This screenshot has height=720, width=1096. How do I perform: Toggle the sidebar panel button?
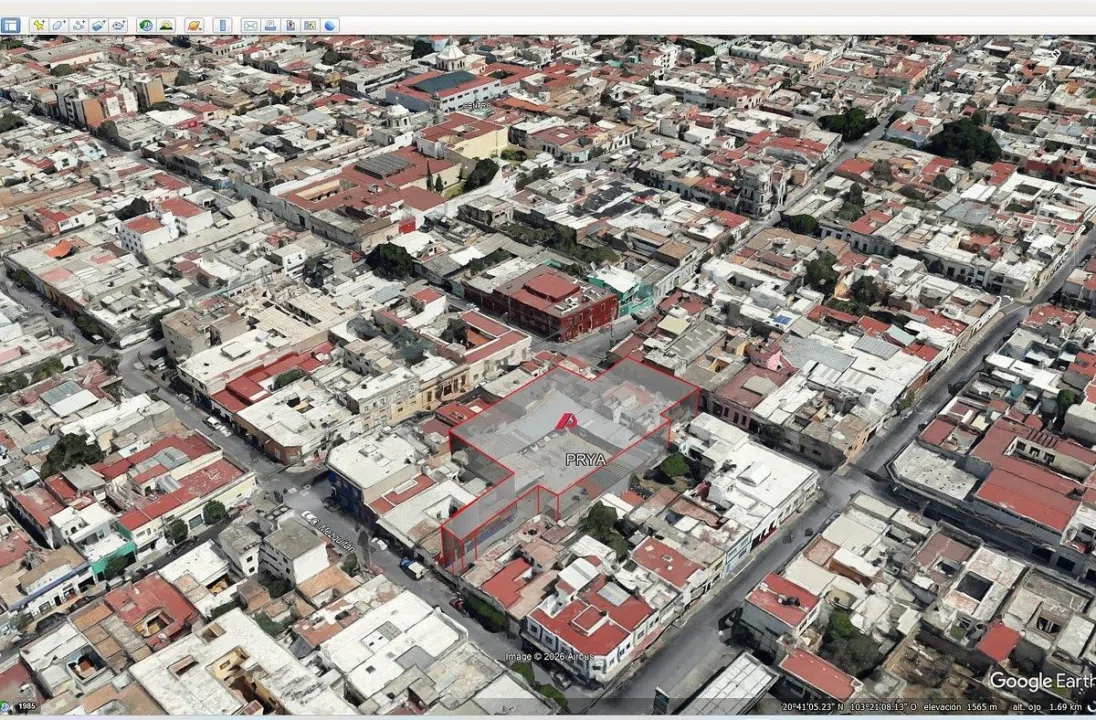point(10,26)
